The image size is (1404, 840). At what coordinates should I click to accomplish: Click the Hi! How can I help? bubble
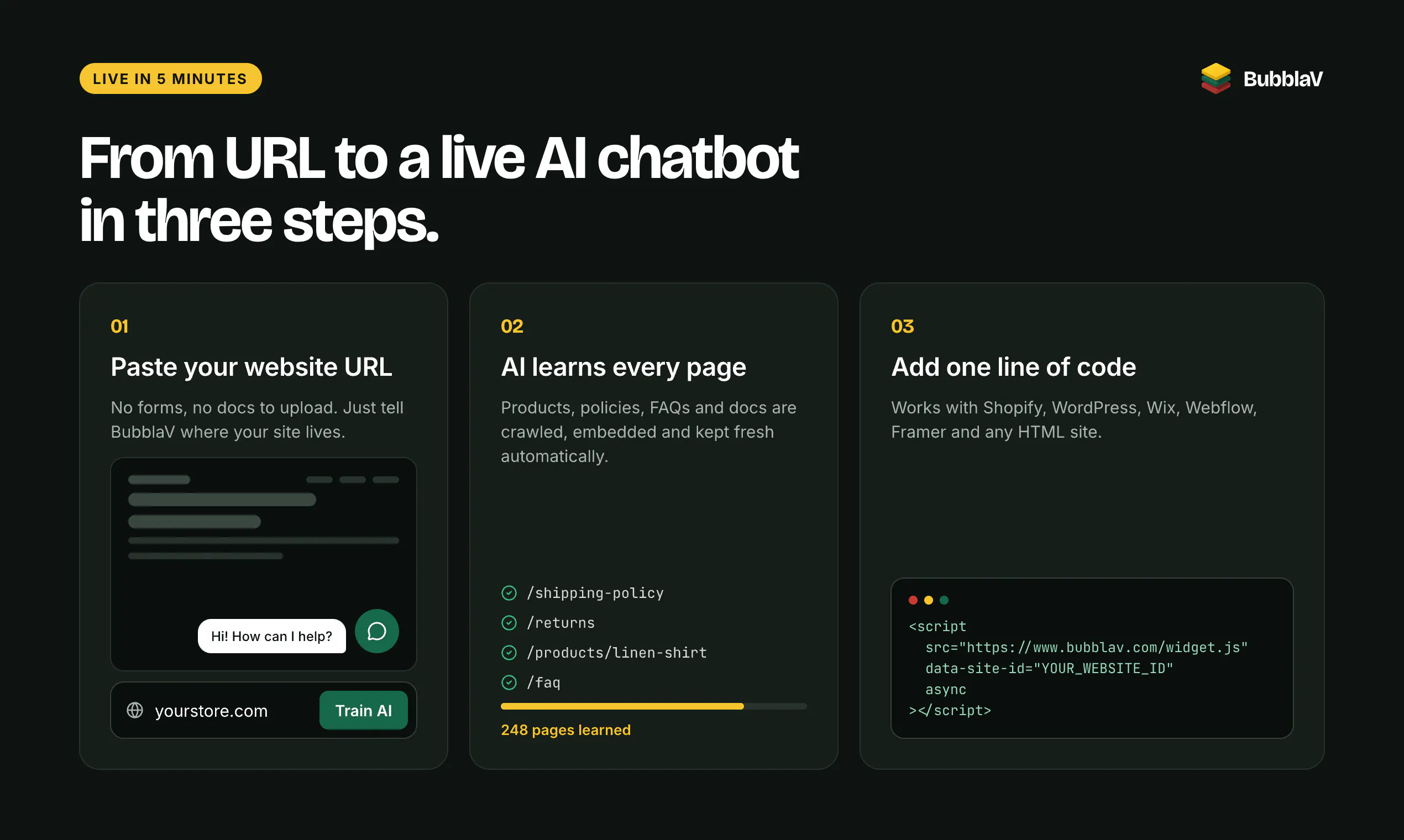click(272, 636)
